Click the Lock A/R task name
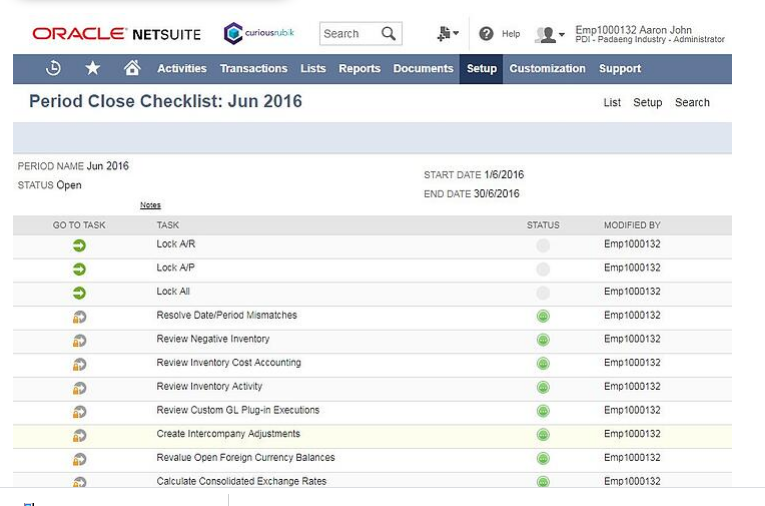The height and width of the screenshot is (506, 765). (x=176, y=244)
